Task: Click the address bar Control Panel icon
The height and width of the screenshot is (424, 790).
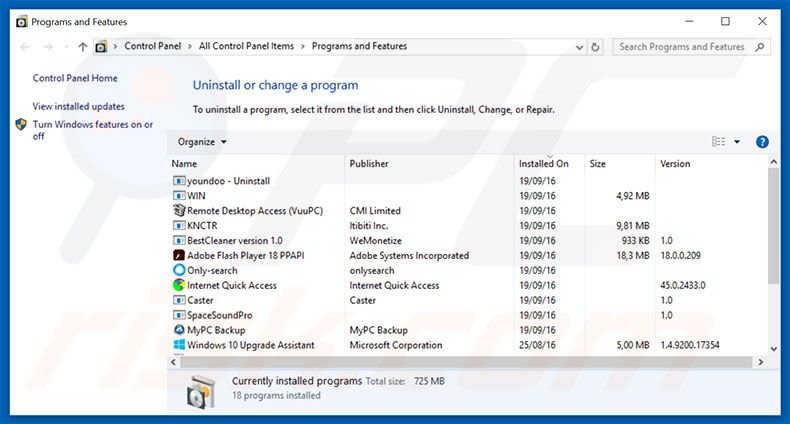Action: pos(101,47)
